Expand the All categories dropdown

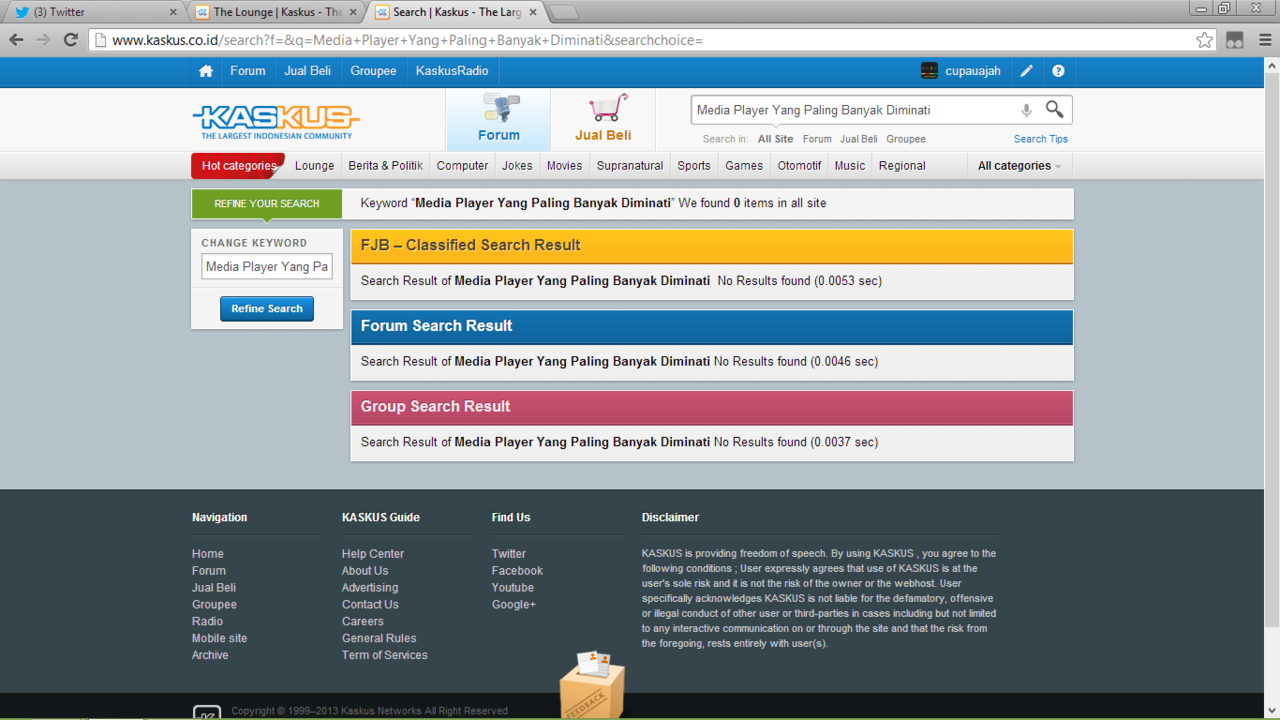(x=1019, y=166)
